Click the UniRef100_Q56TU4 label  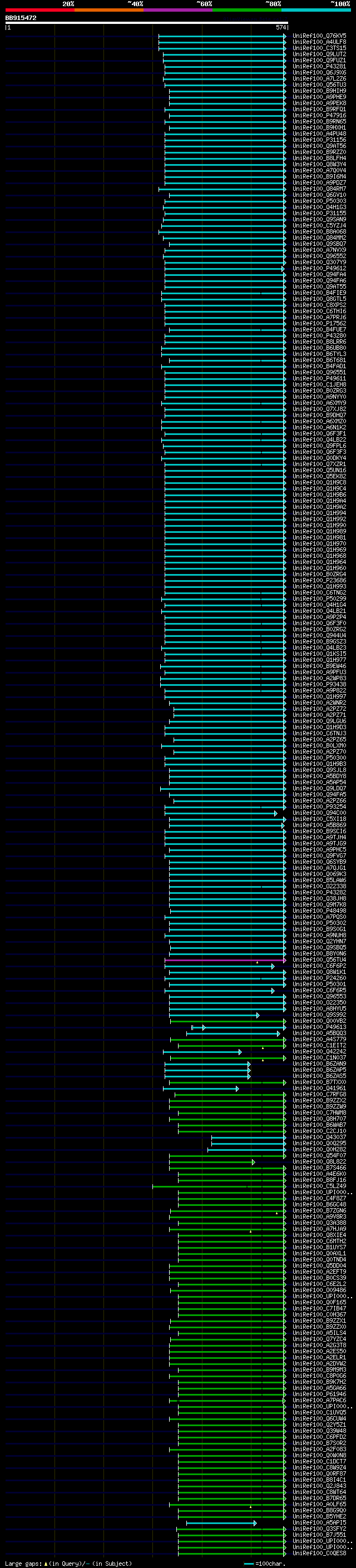[319, 960]
